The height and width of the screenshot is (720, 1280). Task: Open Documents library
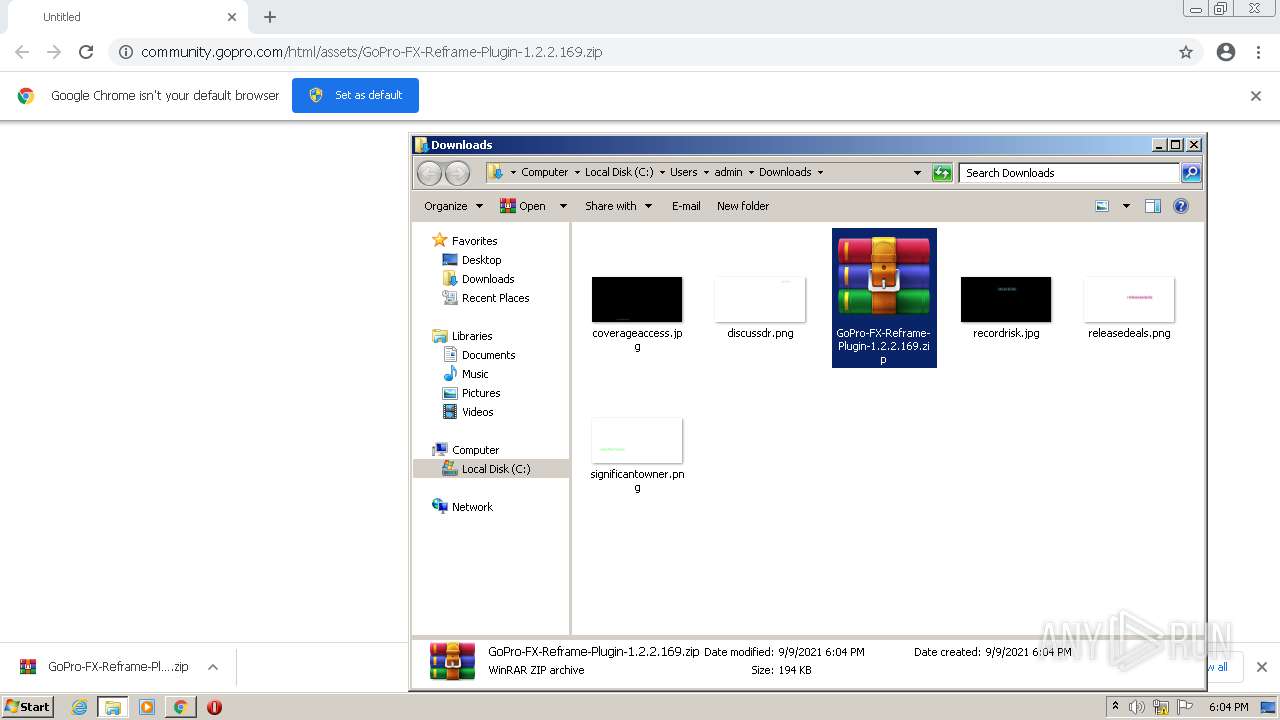pyautogui.click(x=488, y=355)
